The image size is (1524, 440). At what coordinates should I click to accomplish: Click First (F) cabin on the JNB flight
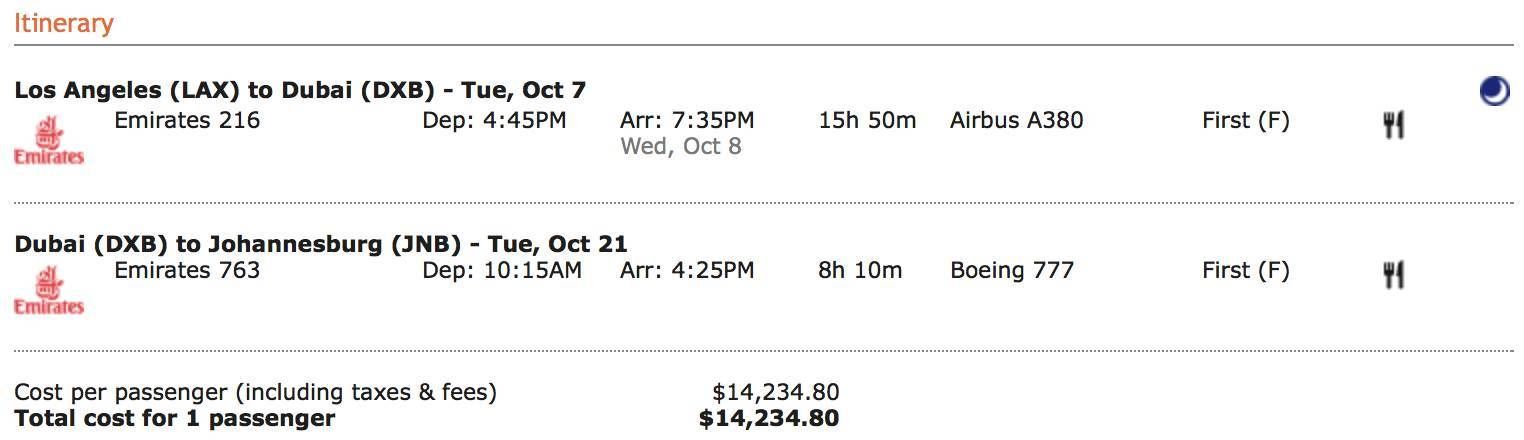[x=1246, y=270]
